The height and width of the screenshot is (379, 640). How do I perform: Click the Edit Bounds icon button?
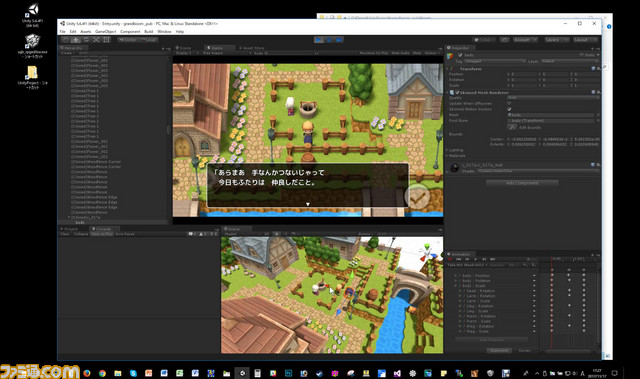coord(512,127)
